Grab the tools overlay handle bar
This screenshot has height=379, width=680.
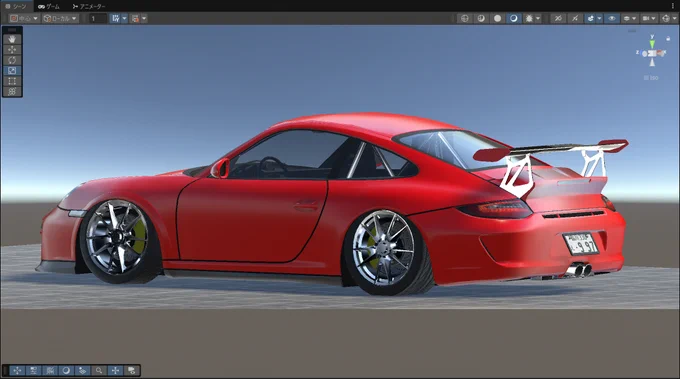click(12, 30)
